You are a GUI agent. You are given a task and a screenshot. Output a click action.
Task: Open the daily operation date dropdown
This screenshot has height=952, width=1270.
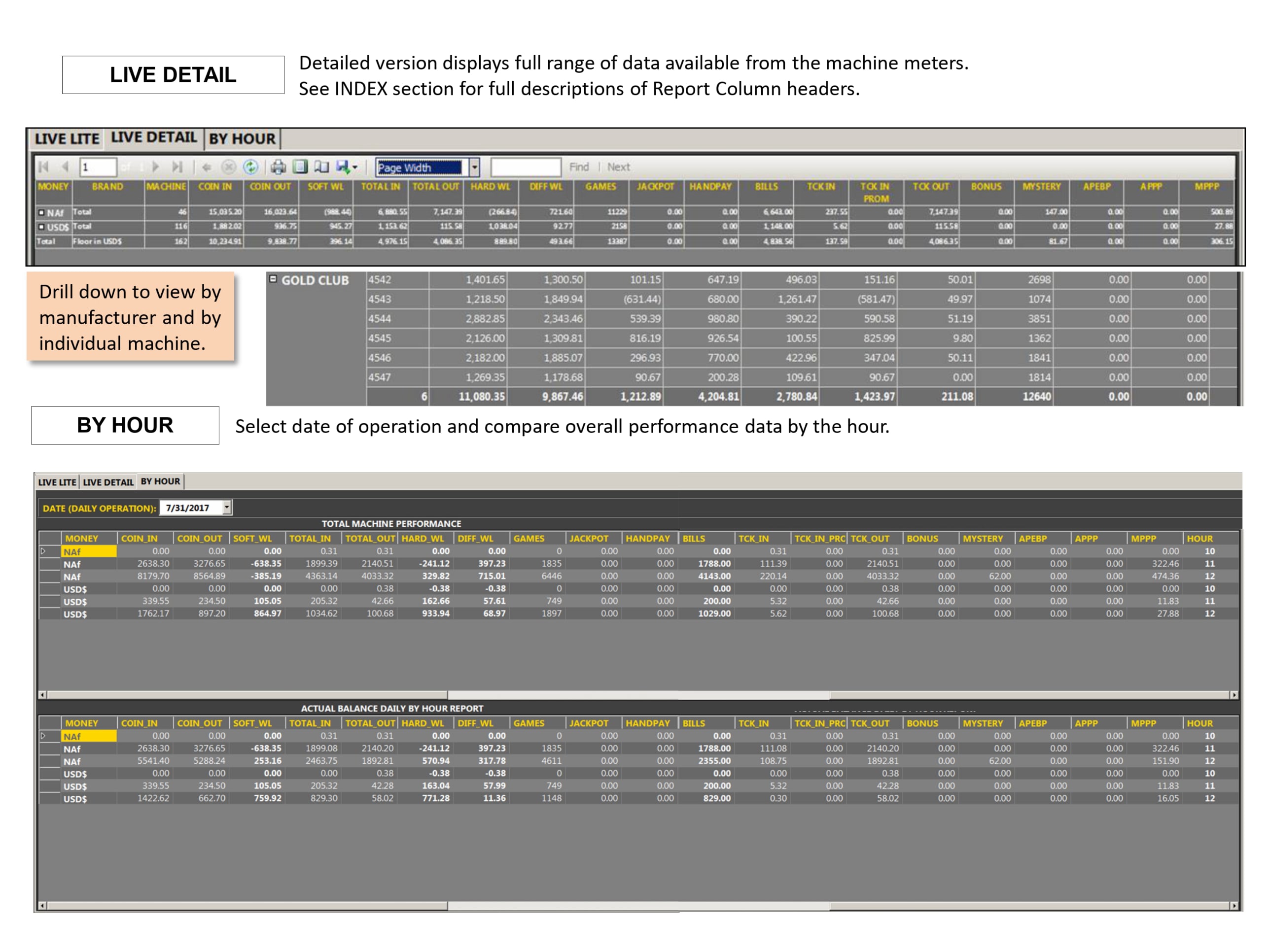pyautogui.click(x=227, y=507)
